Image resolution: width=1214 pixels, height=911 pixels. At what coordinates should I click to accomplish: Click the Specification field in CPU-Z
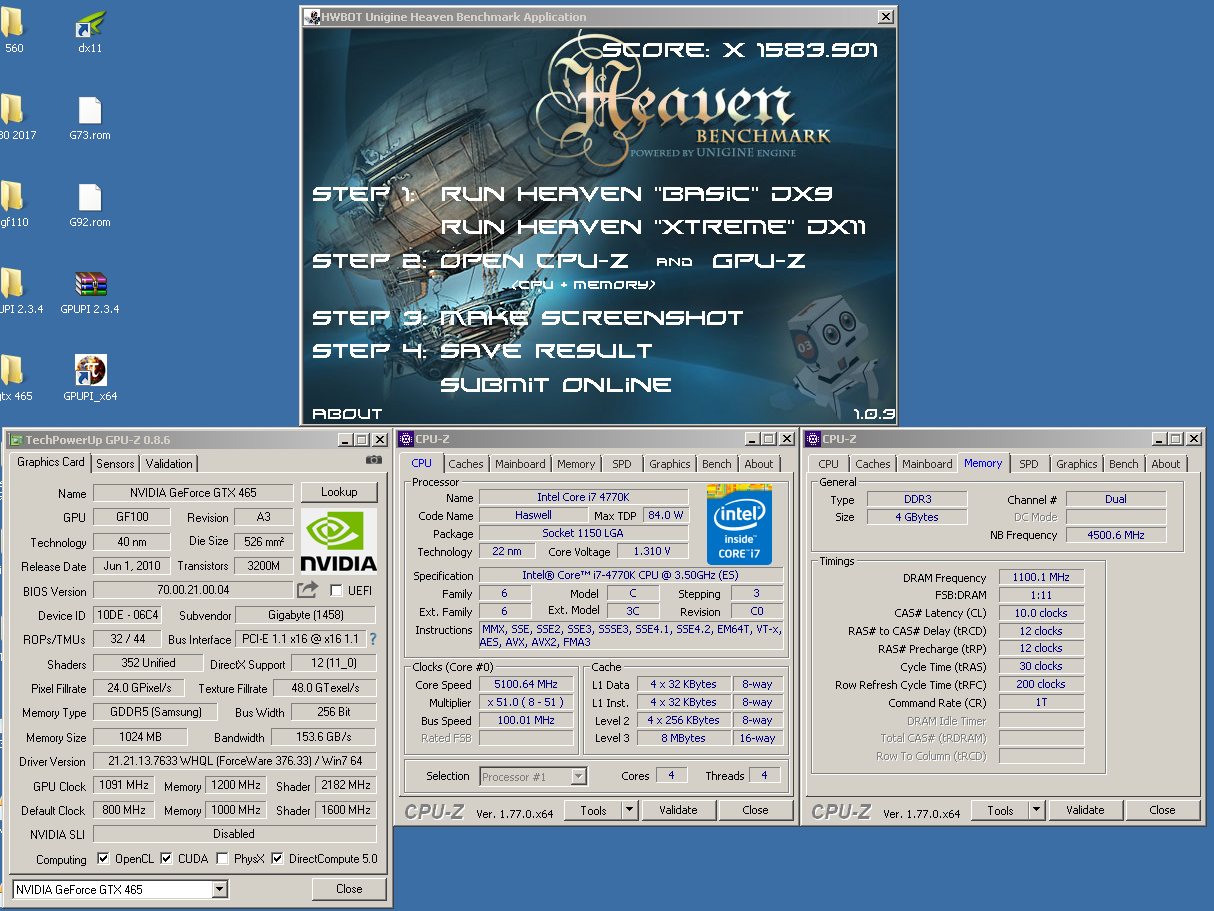631,575
